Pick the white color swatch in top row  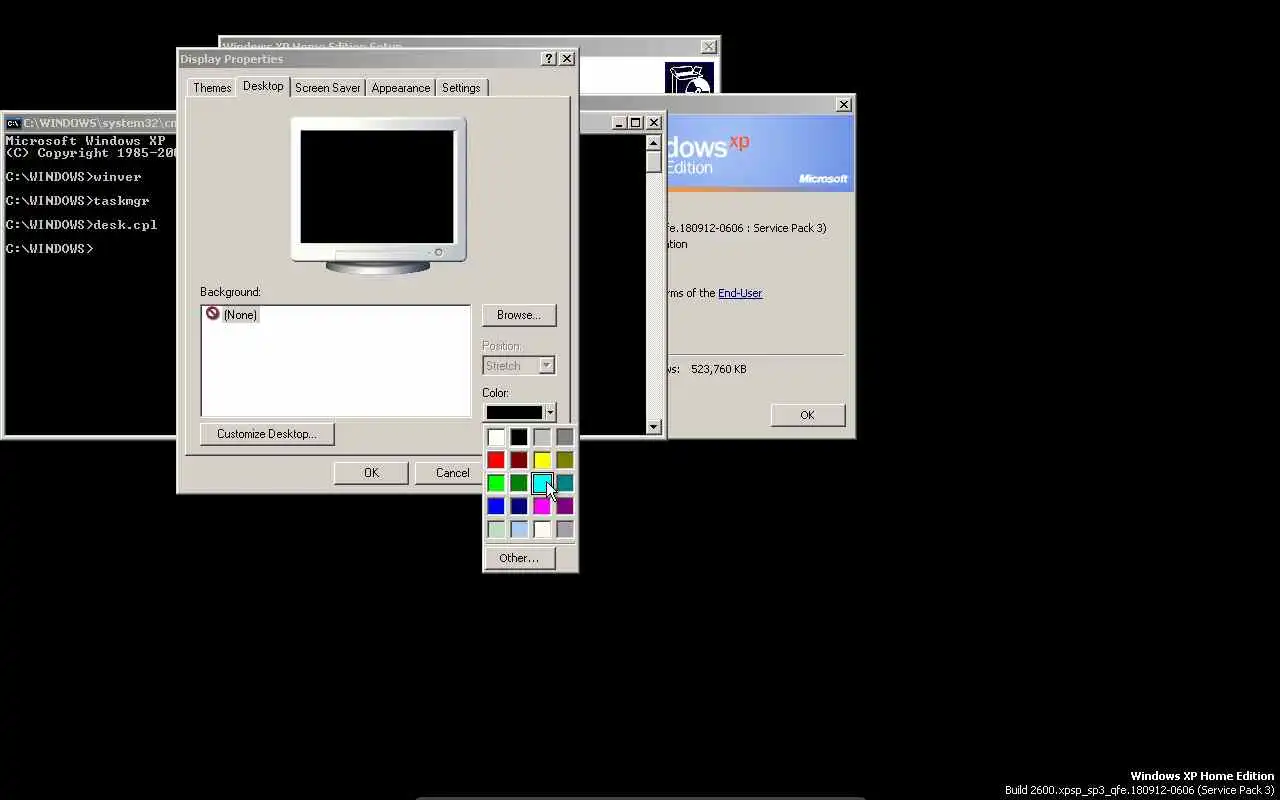(496, 437)
